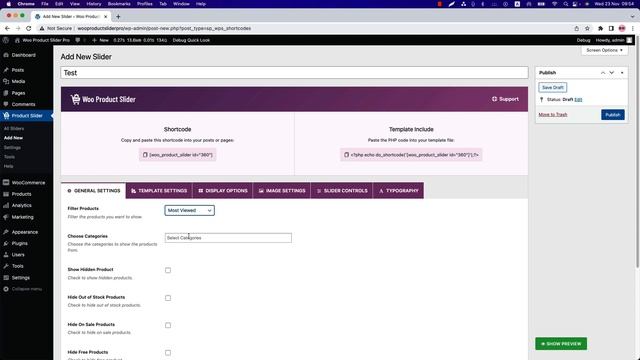
Task: Open the Support link
Action: [x=505, y=99]
